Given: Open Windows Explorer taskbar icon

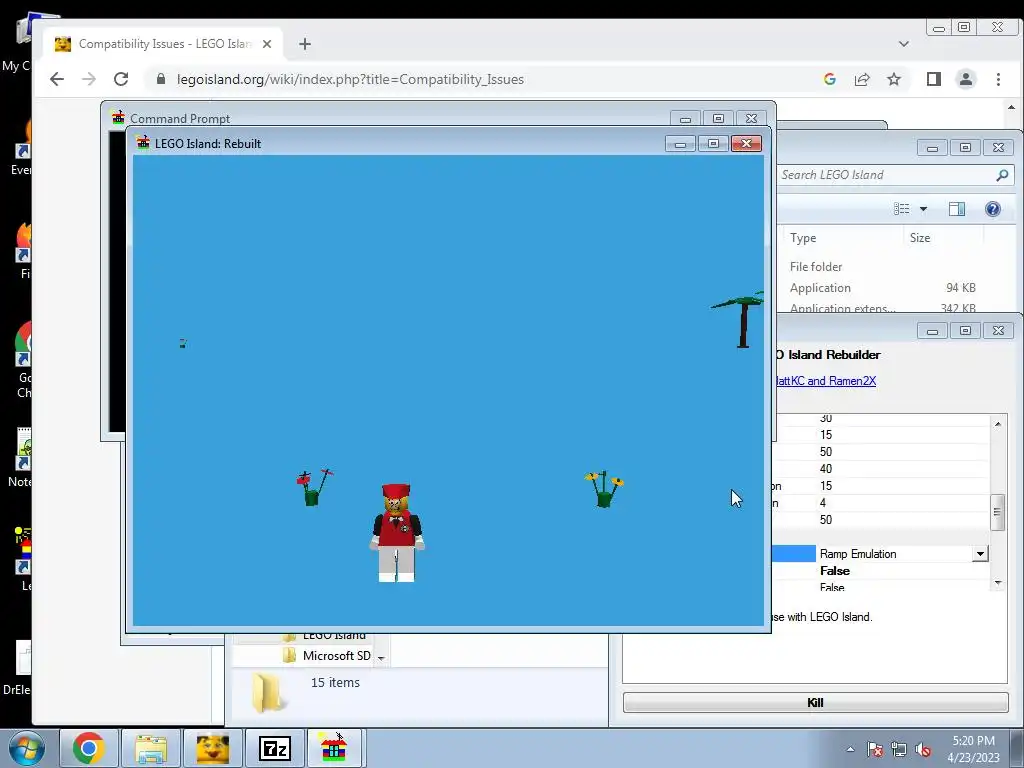Looking at the screenshot, I should (x=151, y=748).
